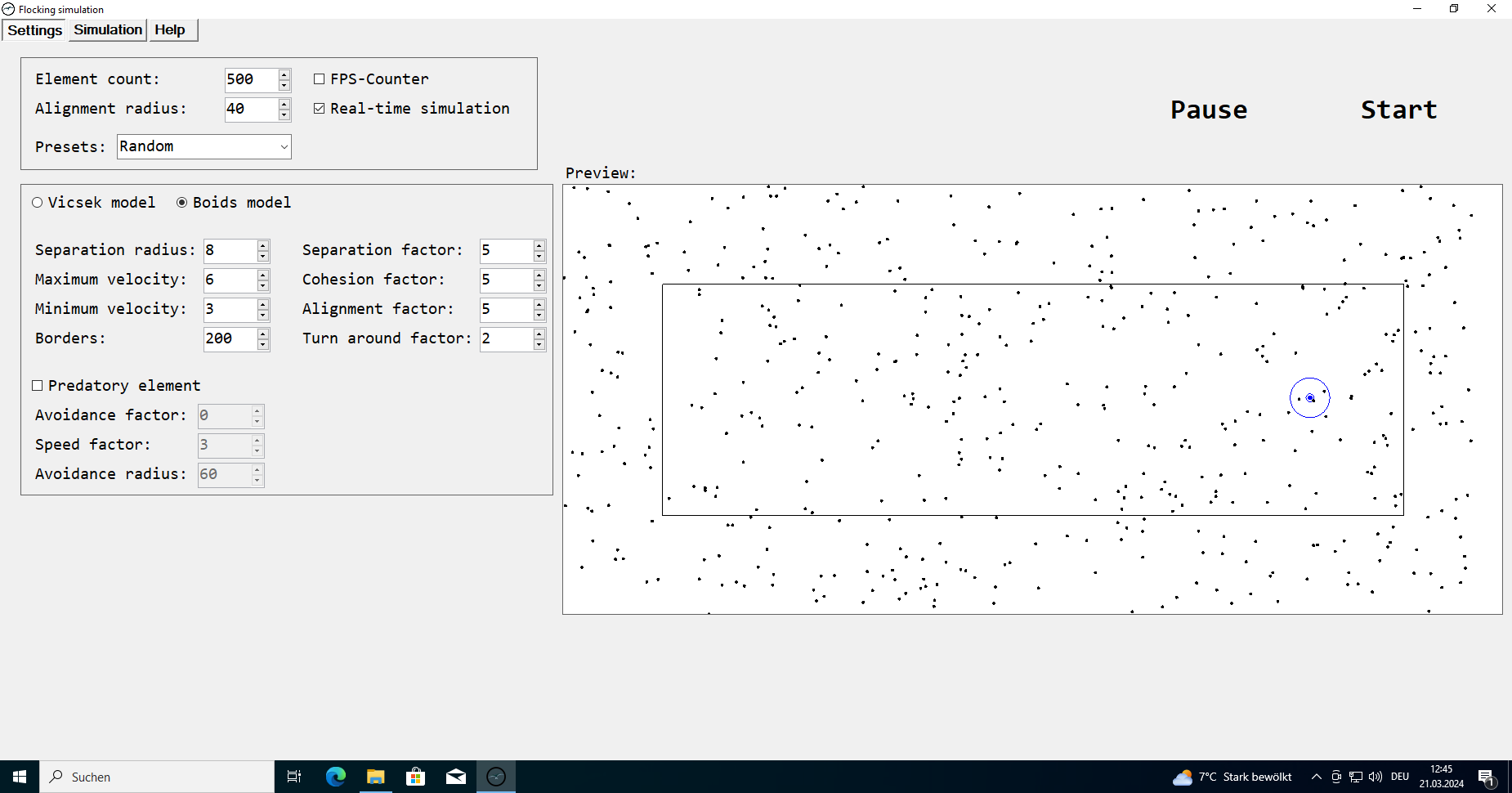Click the Element count input field
Viewport: 1512px width, 793px height.
point(251,80)
